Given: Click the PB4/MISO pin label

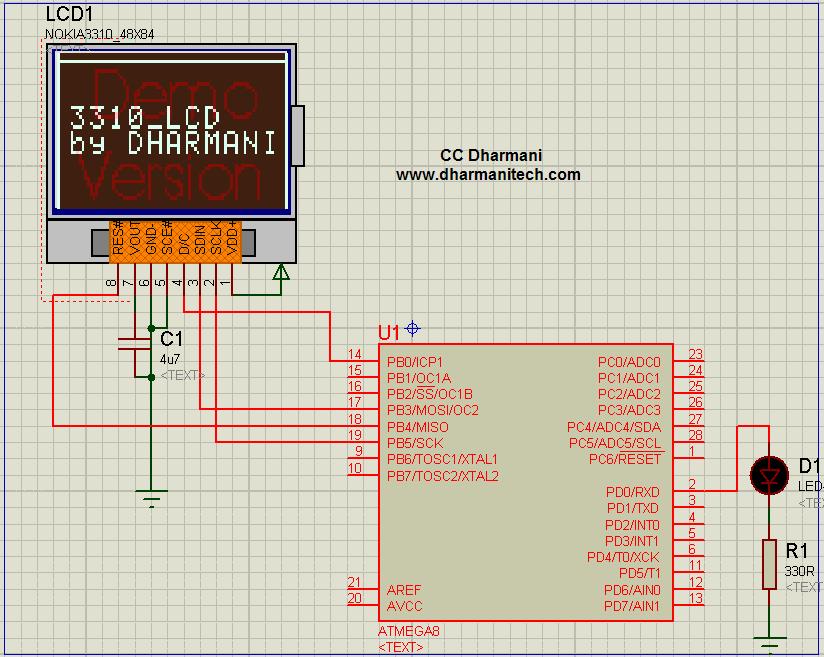Looking at the screenshot, I should 417,427.
